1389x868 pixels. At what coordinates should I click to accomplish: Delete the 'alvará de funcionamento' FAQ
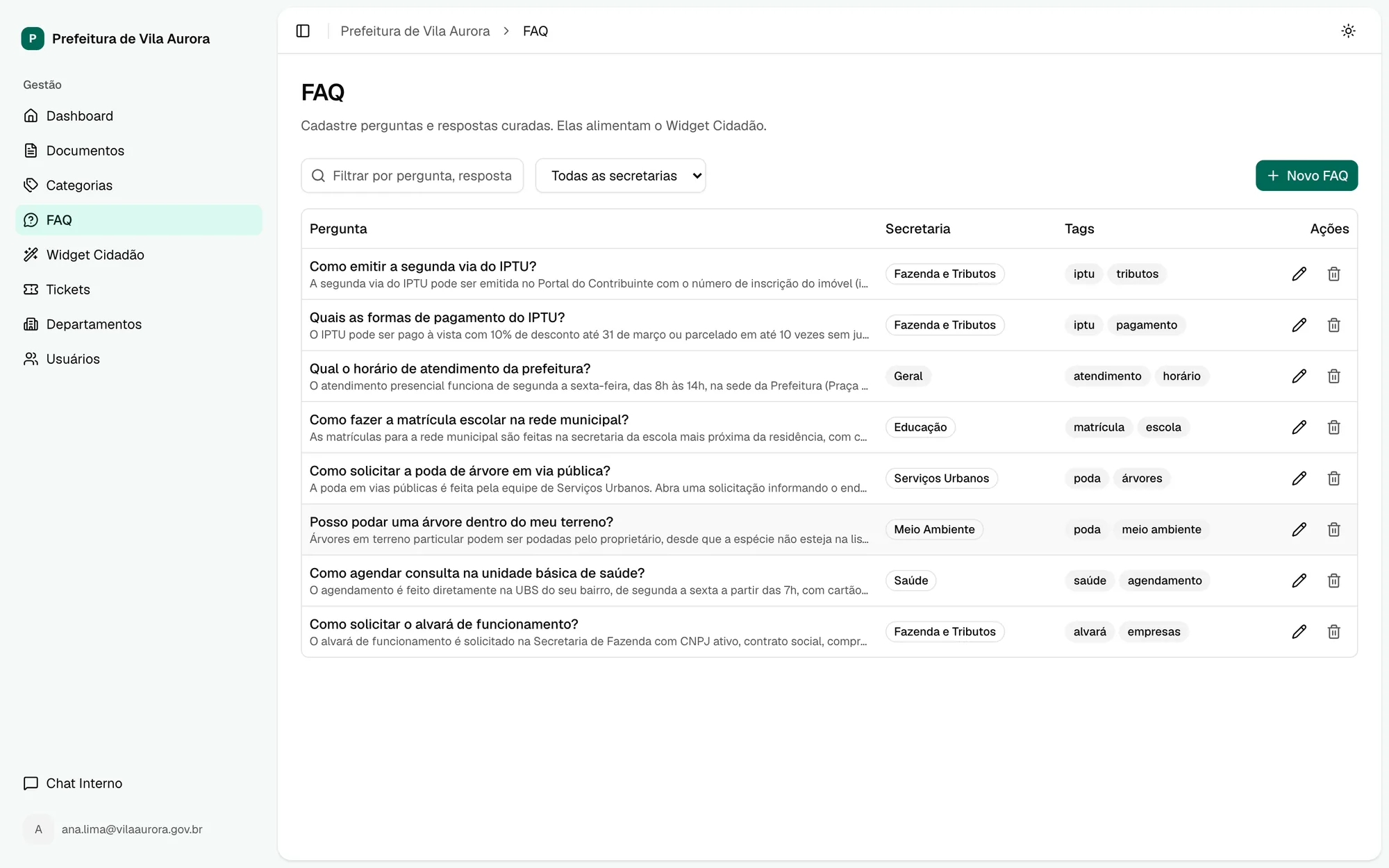[x=1333, y=631]
